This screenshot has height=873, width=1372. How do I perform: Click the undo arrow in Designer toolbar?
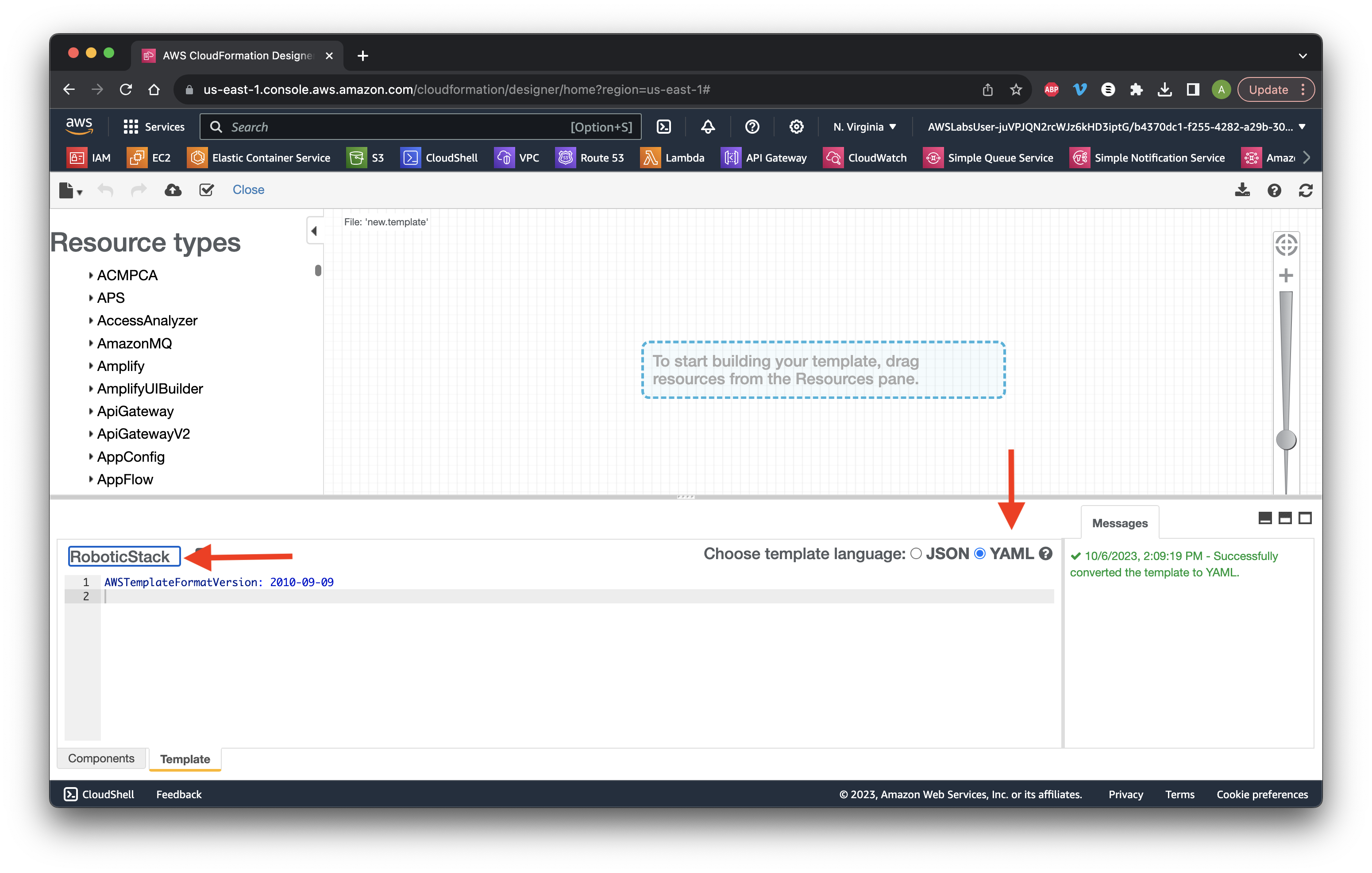tap(105, 190)
